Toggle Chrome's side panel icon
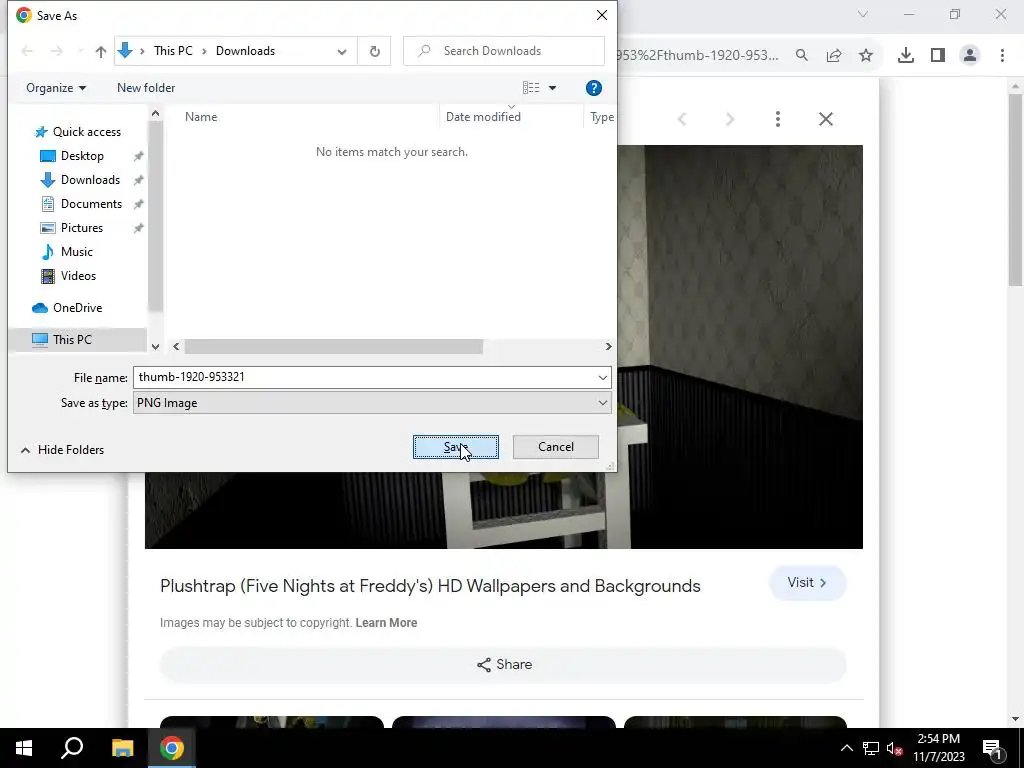The height and width of the screenshot is (768, 1024). 938,56
